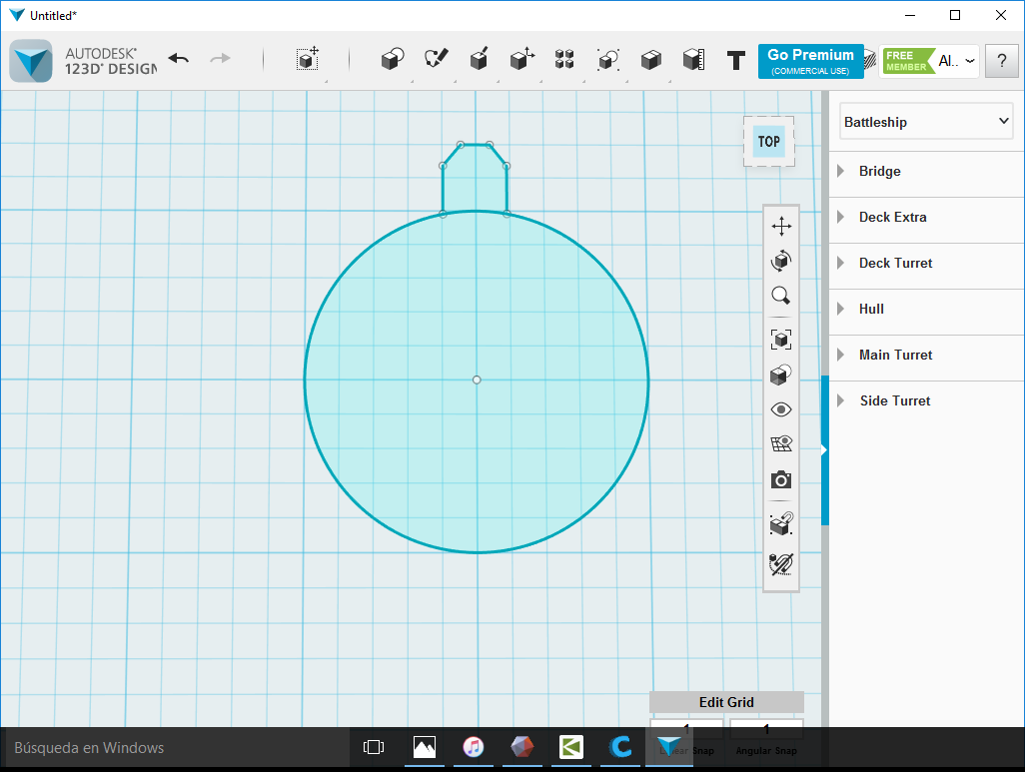
Task: Open the Modify tools menu
Action: pos(522,59)
